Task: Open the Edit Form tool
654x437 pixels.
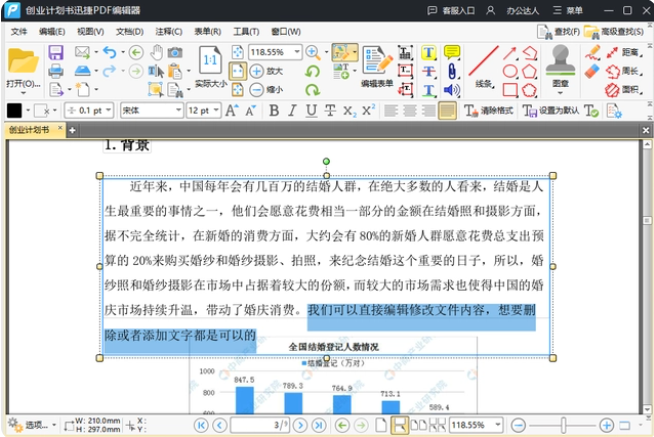Action: click(x=377, y=67)
